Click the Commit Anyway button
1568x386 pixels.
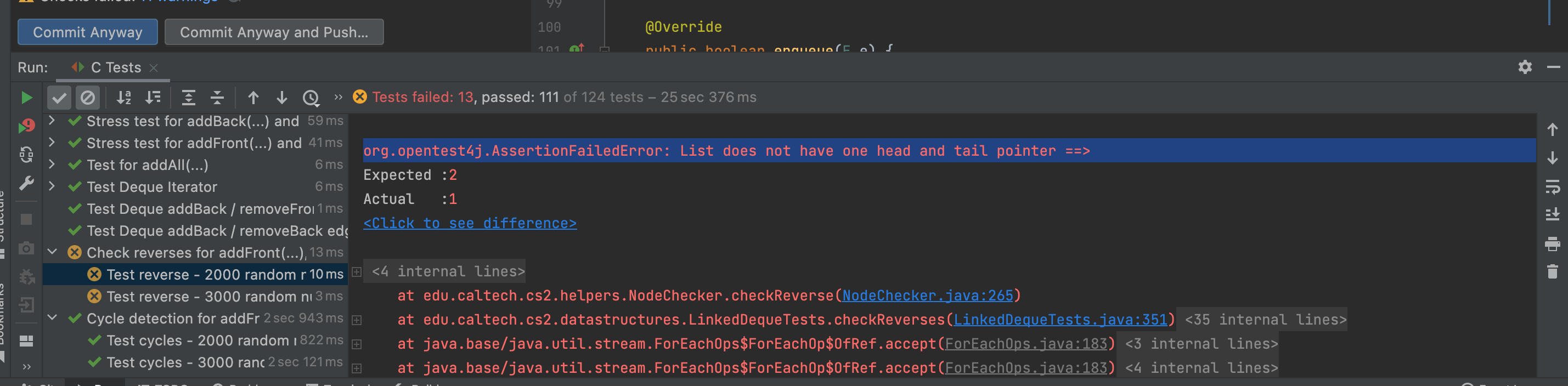point(87,32)
